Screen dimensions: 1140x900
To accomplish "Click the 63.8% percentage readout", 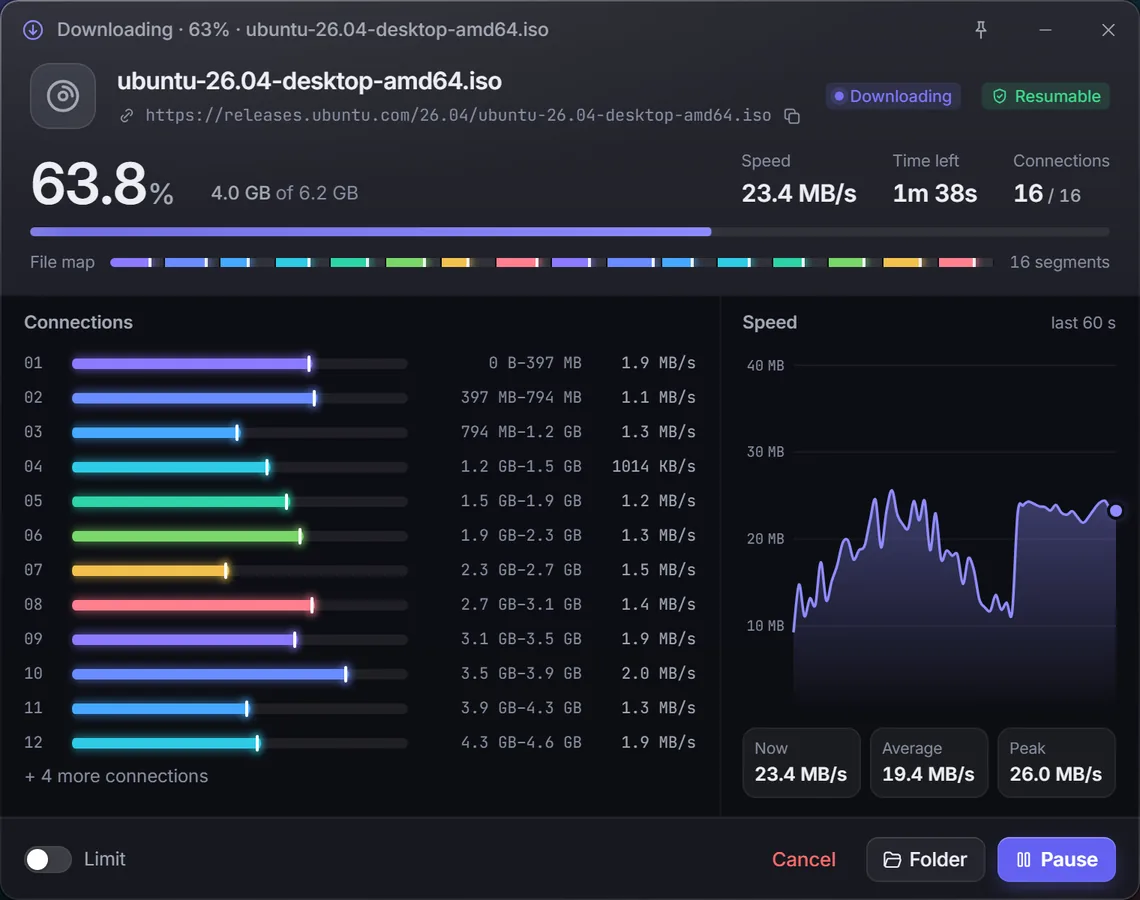I will (x=102, y=185).
